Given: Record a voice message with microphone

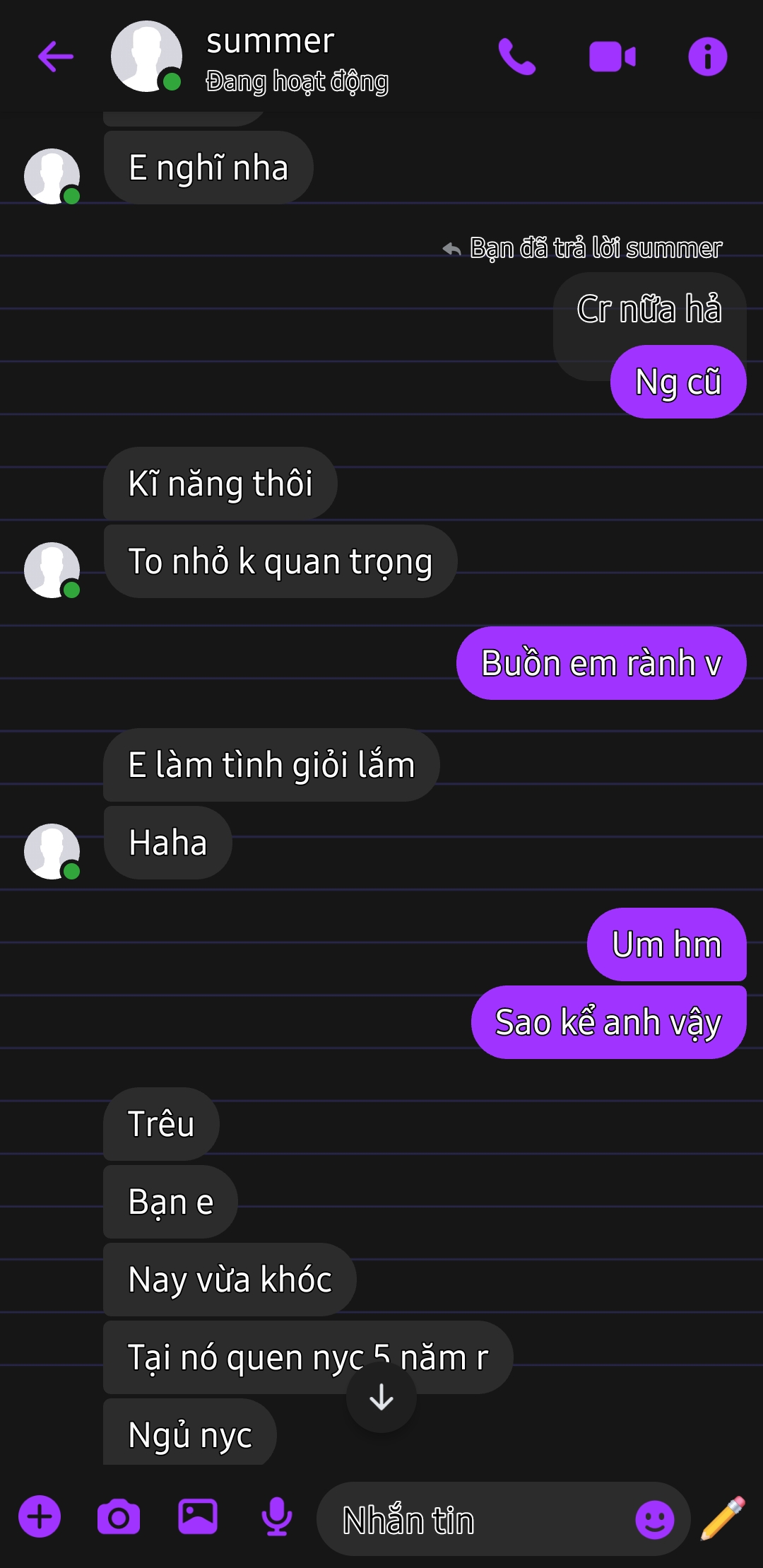Looking at the screenshot, I should pyautogui.click(x=277, y=1516).
